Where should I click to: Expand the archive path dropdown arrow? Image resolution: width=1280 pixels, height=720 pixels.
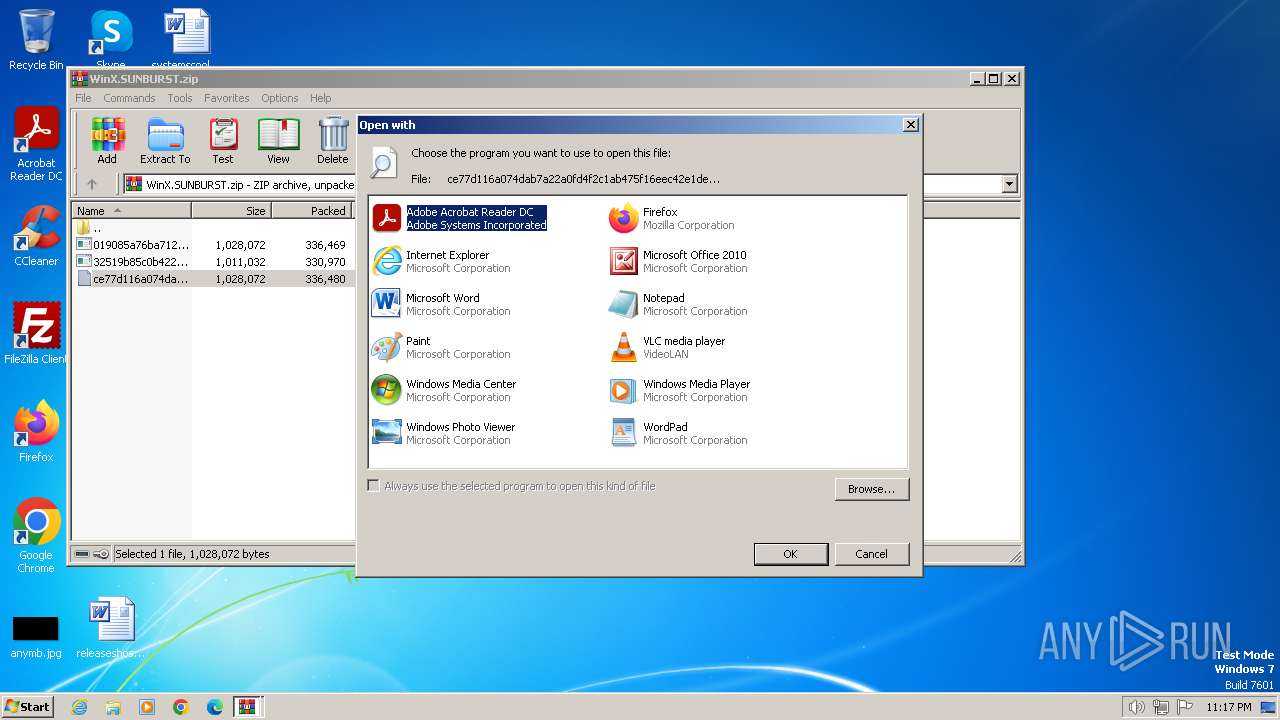[x=1009, y=184]
